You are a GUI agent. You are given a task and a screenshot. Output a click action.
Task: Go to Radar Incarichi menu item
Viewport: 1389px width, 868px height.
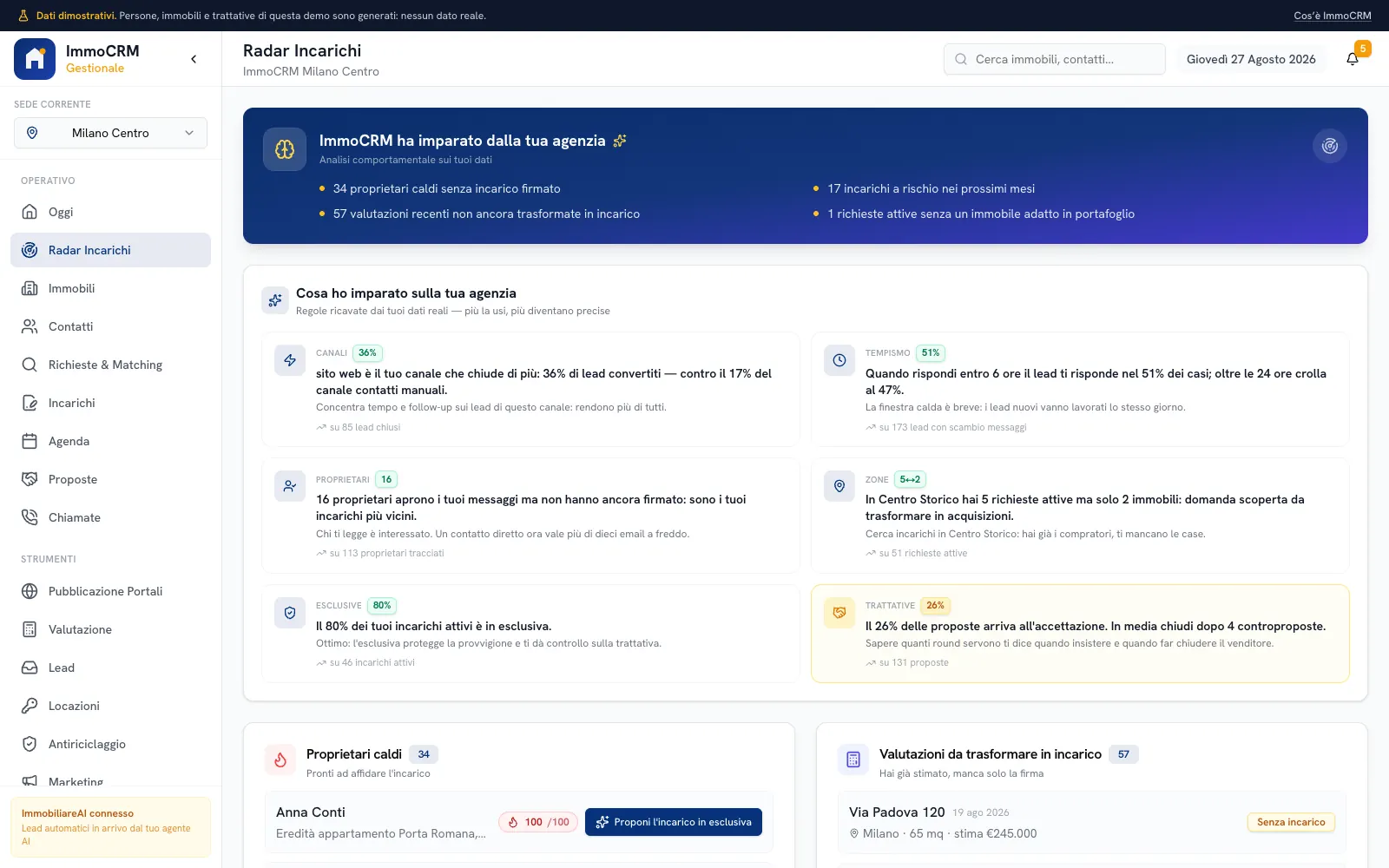[x=110, y=250]
